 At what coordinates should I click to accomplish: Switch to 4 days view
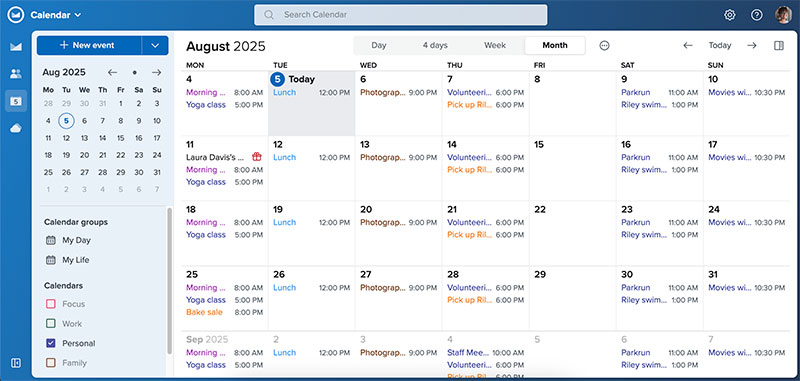click(435, 45)
